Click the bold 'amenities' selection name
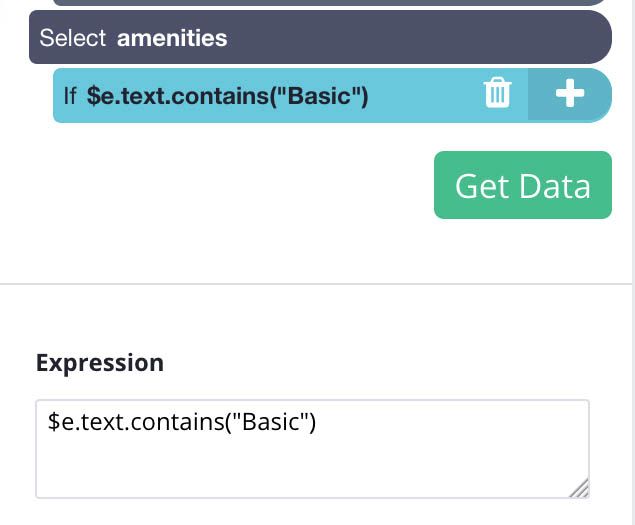 172,38
